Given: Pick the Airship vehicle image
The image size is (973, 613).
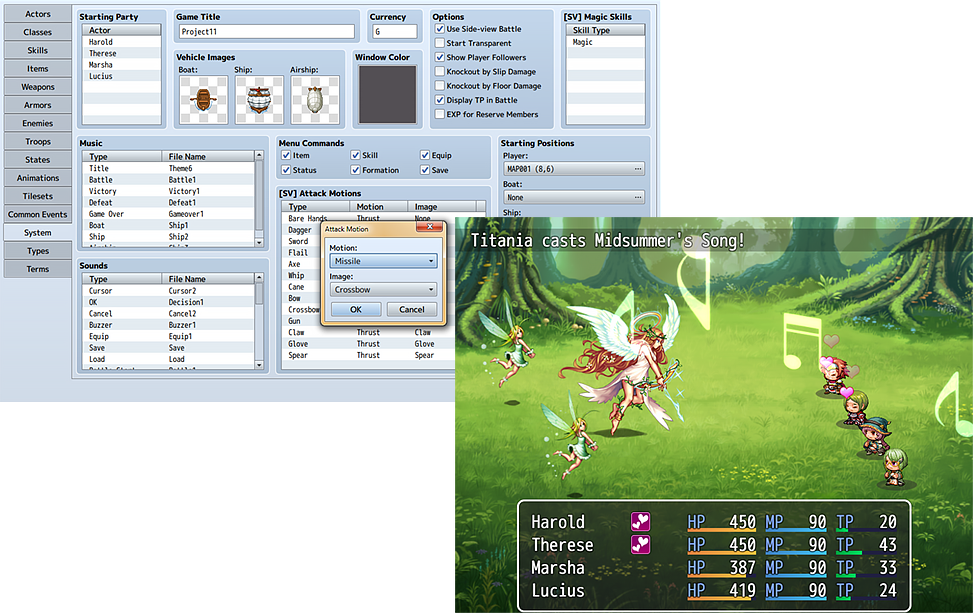Looking at the screenshot, I should pos(316,98).
